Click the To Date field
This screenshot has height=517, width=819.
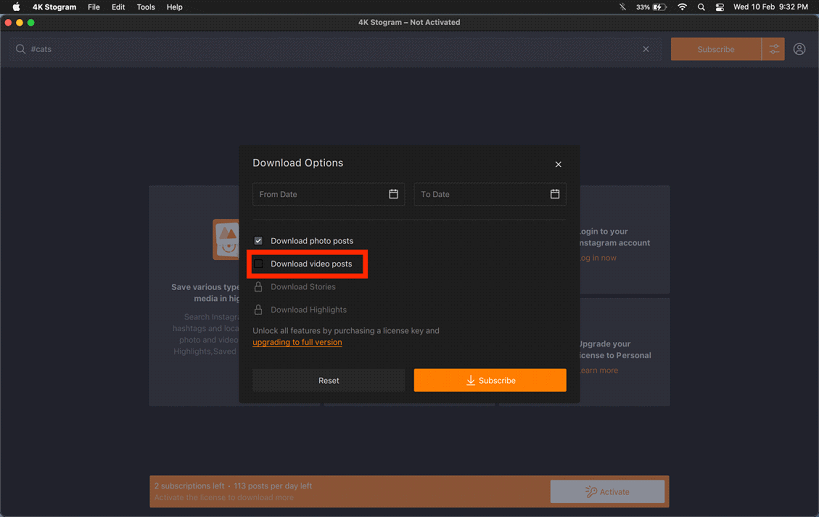click(490, 194)
